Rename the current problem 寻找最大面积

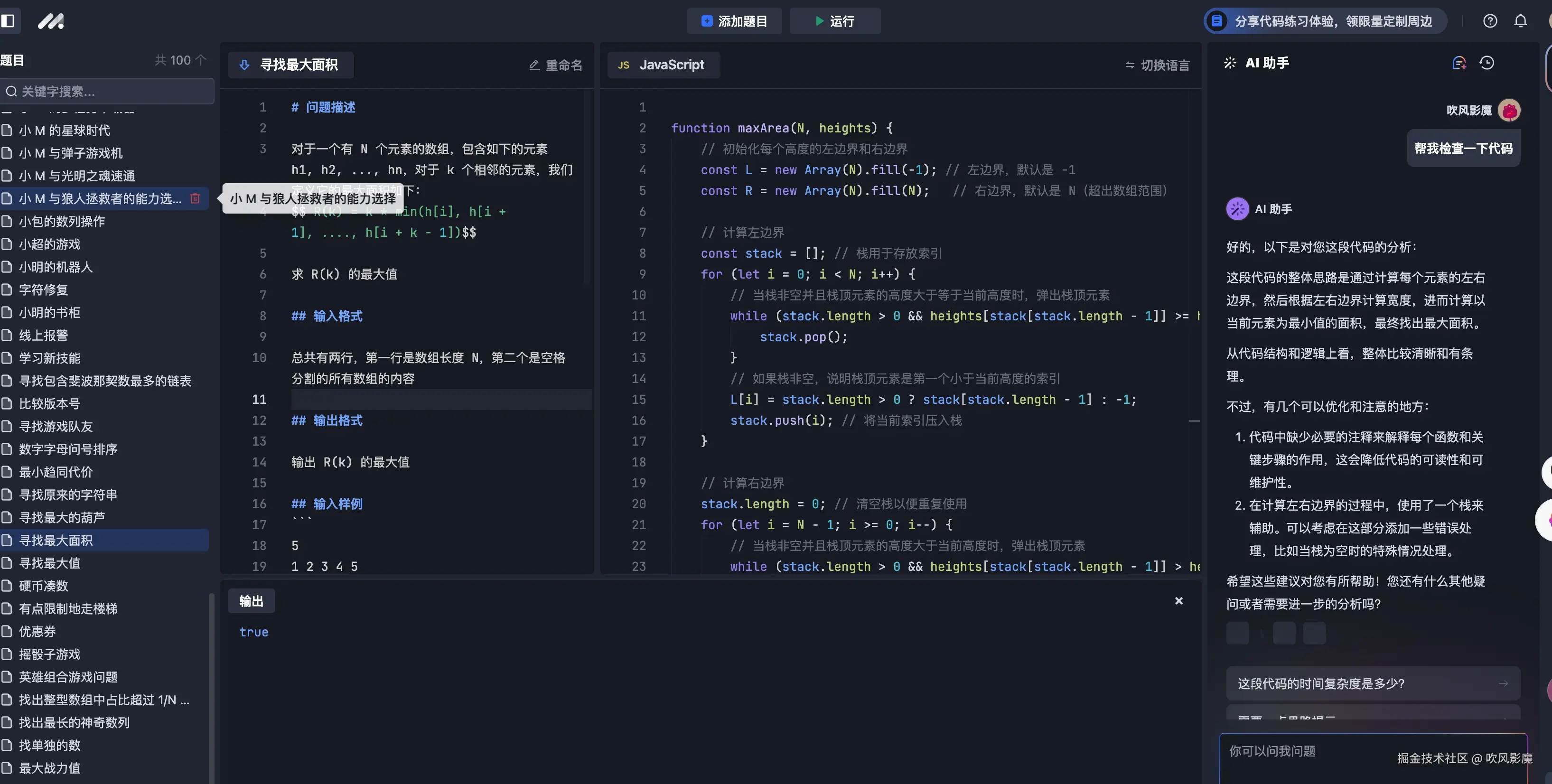(555, 65)
